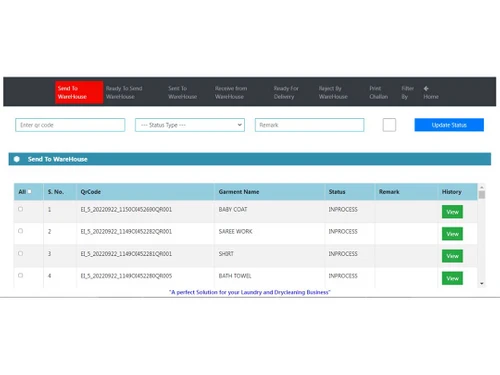Screen dimensions: 500x375
Task: Click the Print Challan menu item
Action: click(378, 92)
